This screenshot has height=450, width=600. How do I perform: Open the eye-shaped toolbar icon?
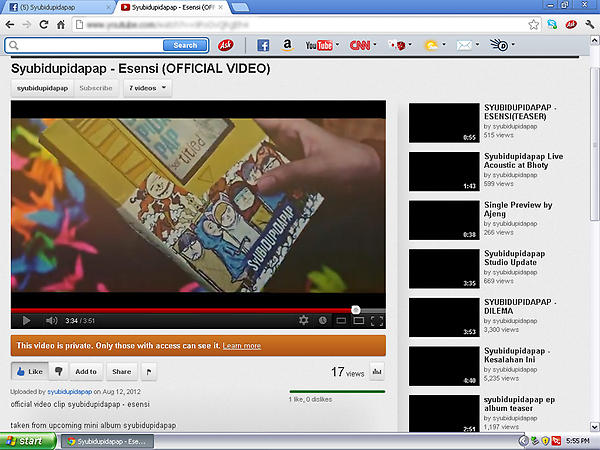499,45
